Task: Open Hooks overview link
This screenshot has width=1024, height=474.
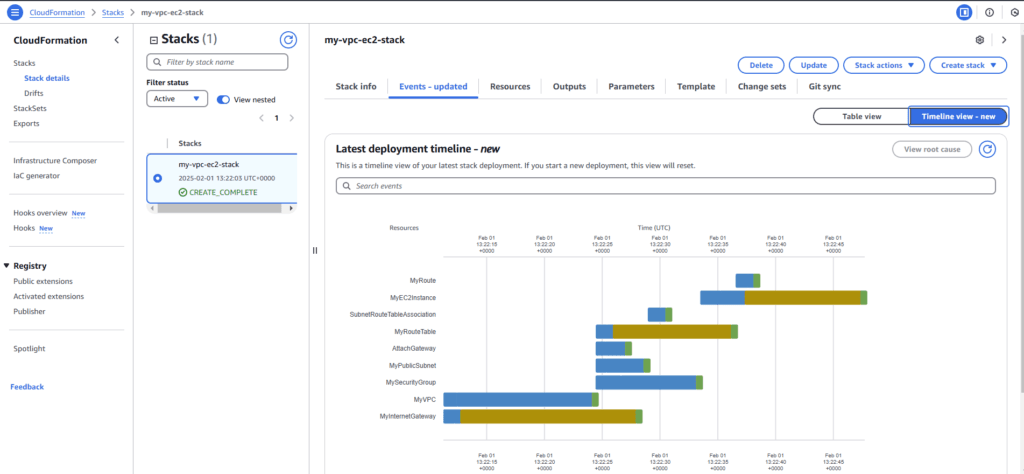Action: point(40,213)
